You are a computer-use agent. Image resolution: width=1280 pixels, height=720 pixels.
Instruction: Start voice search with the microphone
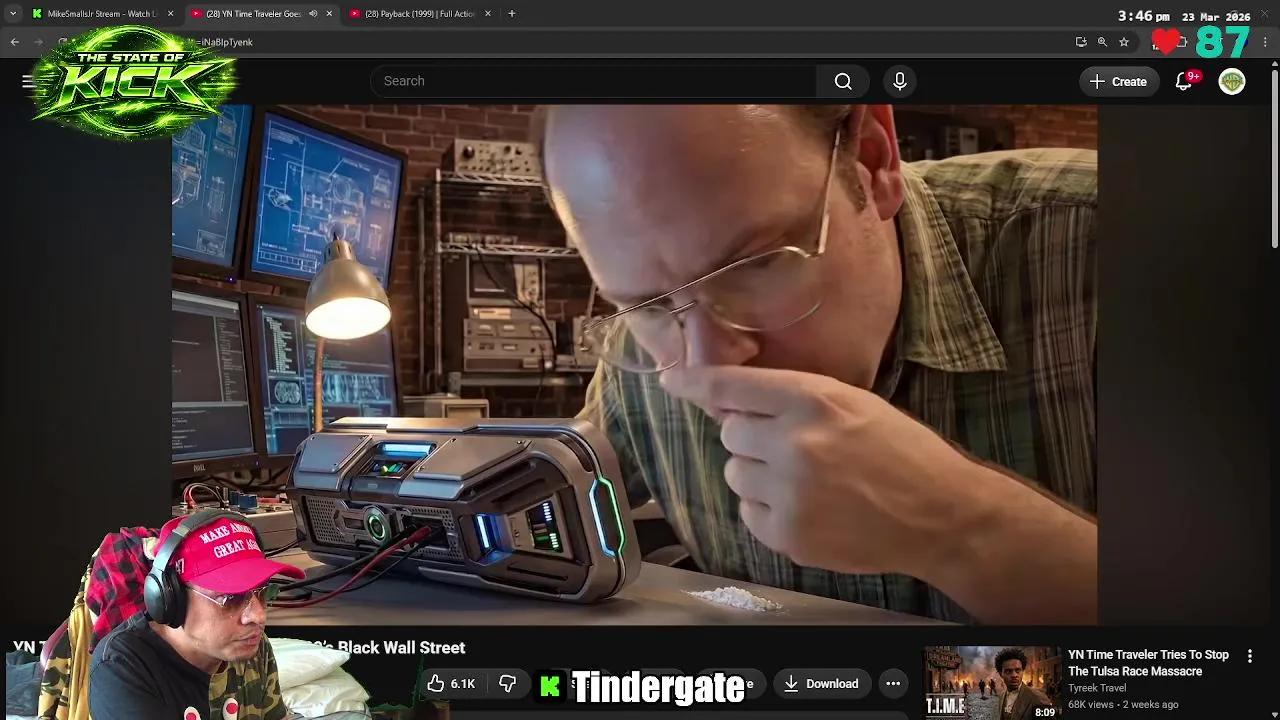[x=900, y=81]
